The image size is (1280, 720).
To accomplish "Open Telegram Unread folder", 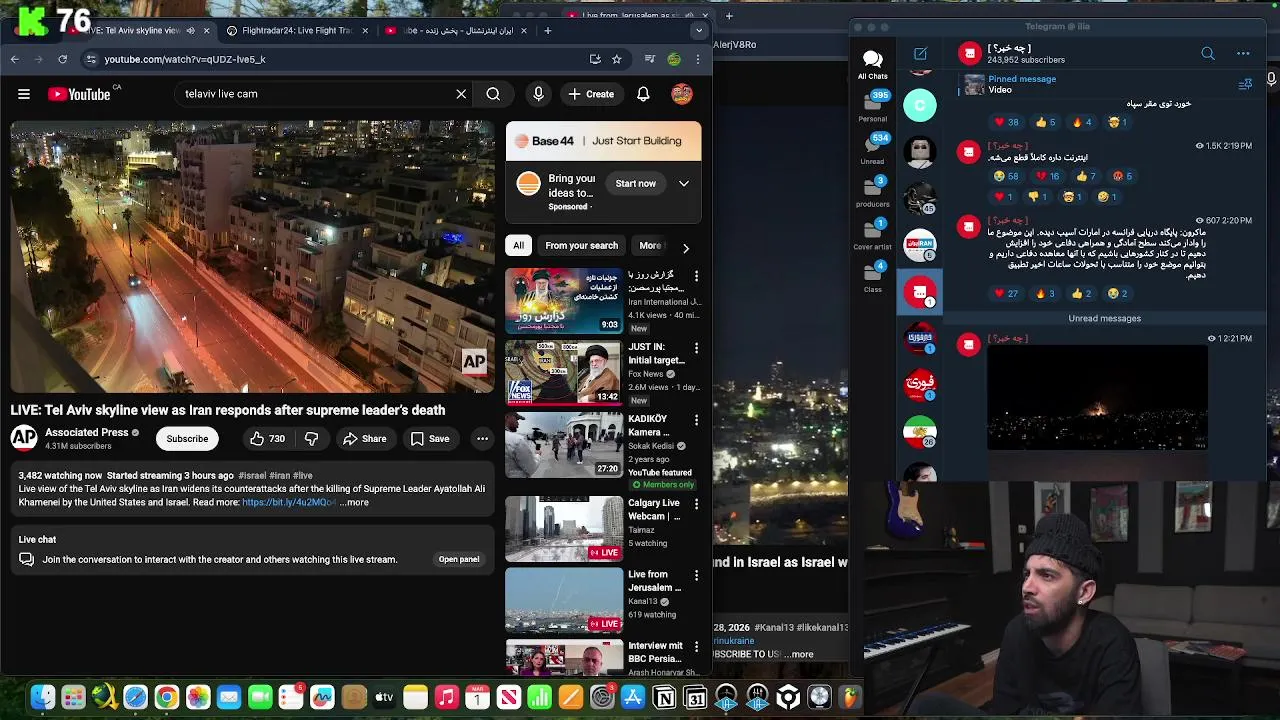I will [872, 150].
